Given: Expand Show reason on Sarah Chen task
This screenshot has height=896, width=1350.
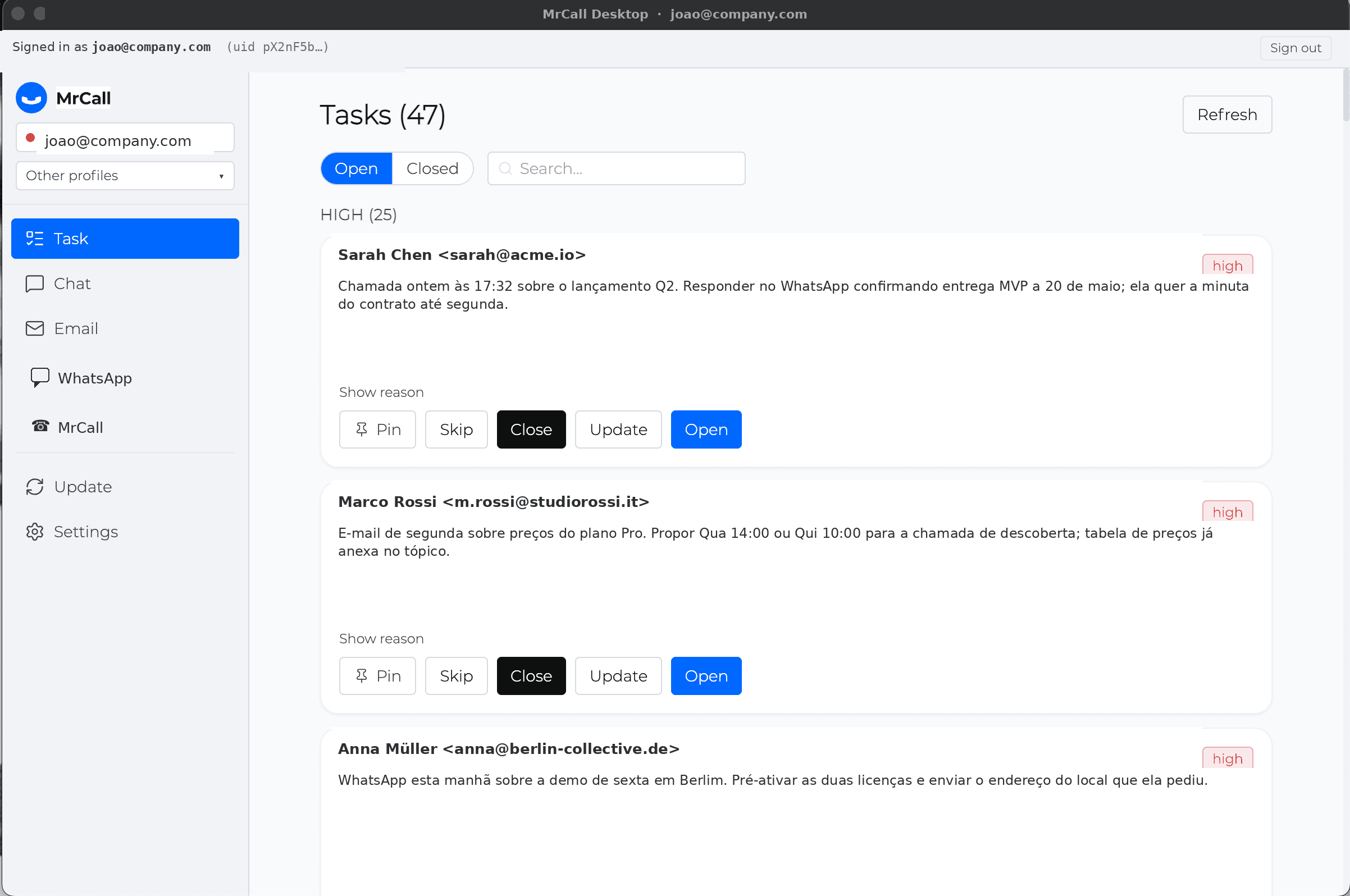Looking at the screenshot, I should click(x=381, y=392).
